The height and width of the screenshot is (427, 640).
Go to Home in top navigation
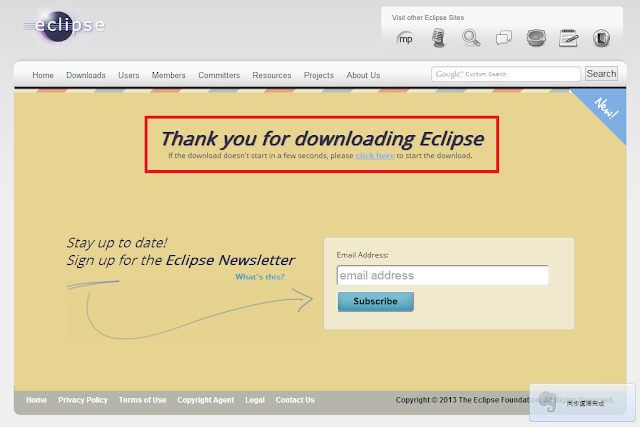[43, 75]
